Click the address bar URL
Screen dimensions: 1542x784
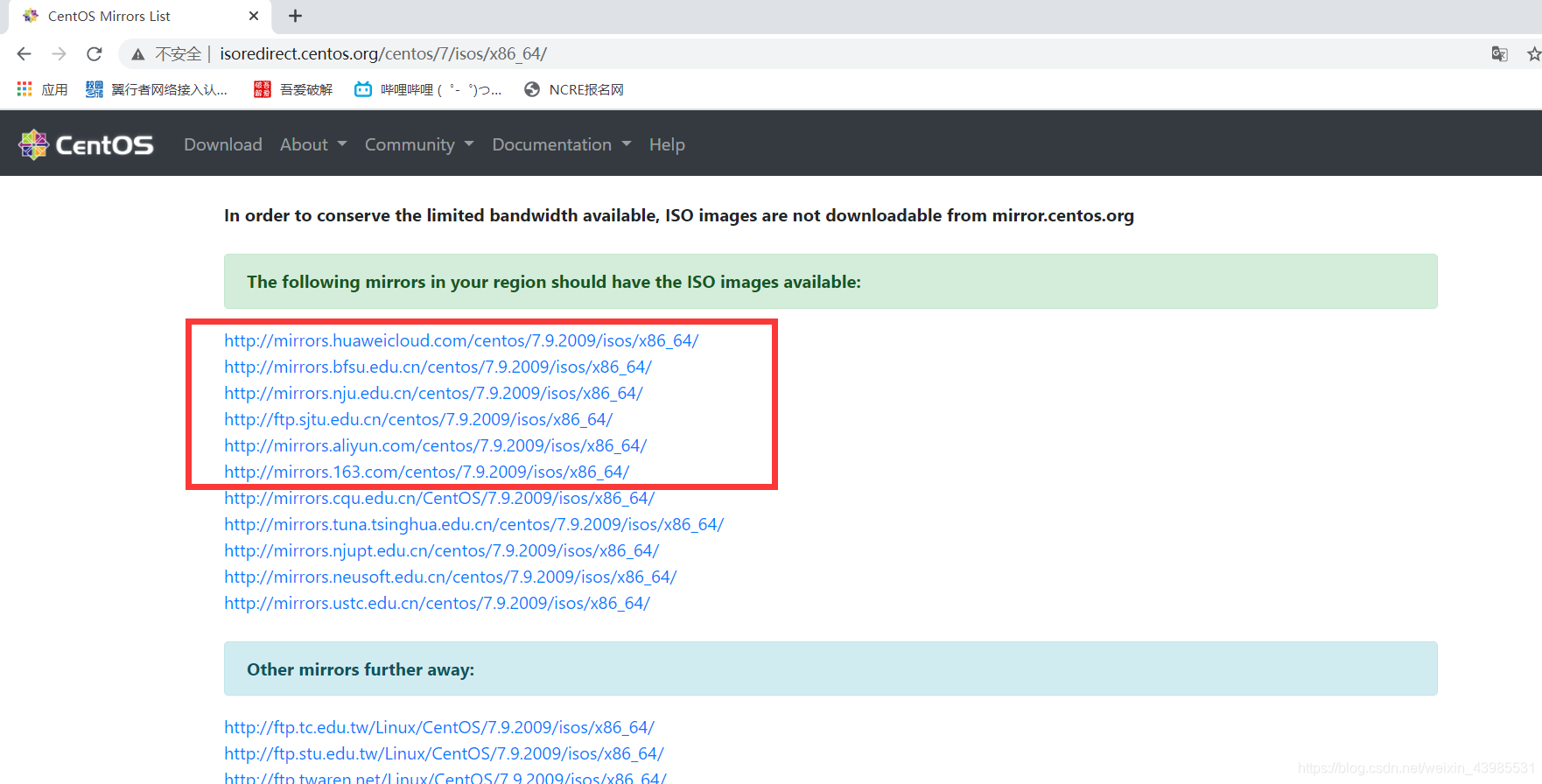[383, 54]
